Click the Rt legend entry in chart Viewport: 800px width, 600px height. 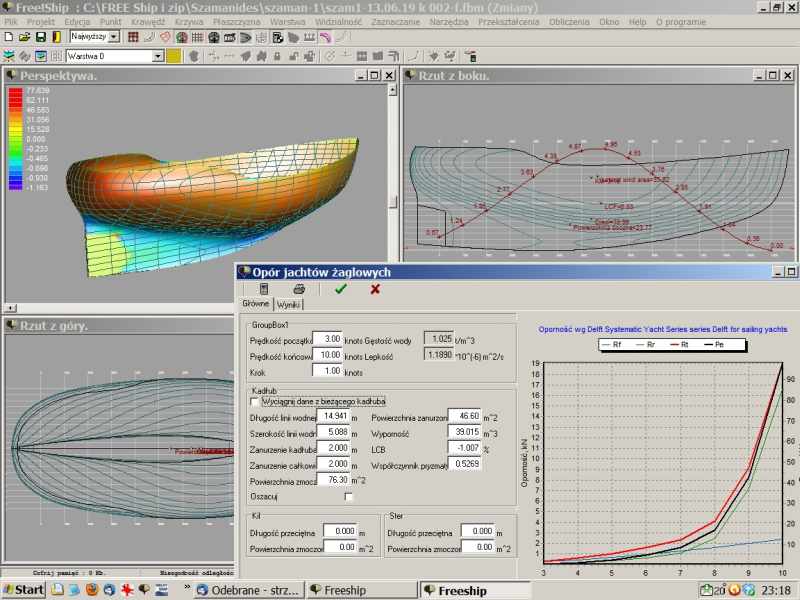pyautogui.click(x=679, y=345)
